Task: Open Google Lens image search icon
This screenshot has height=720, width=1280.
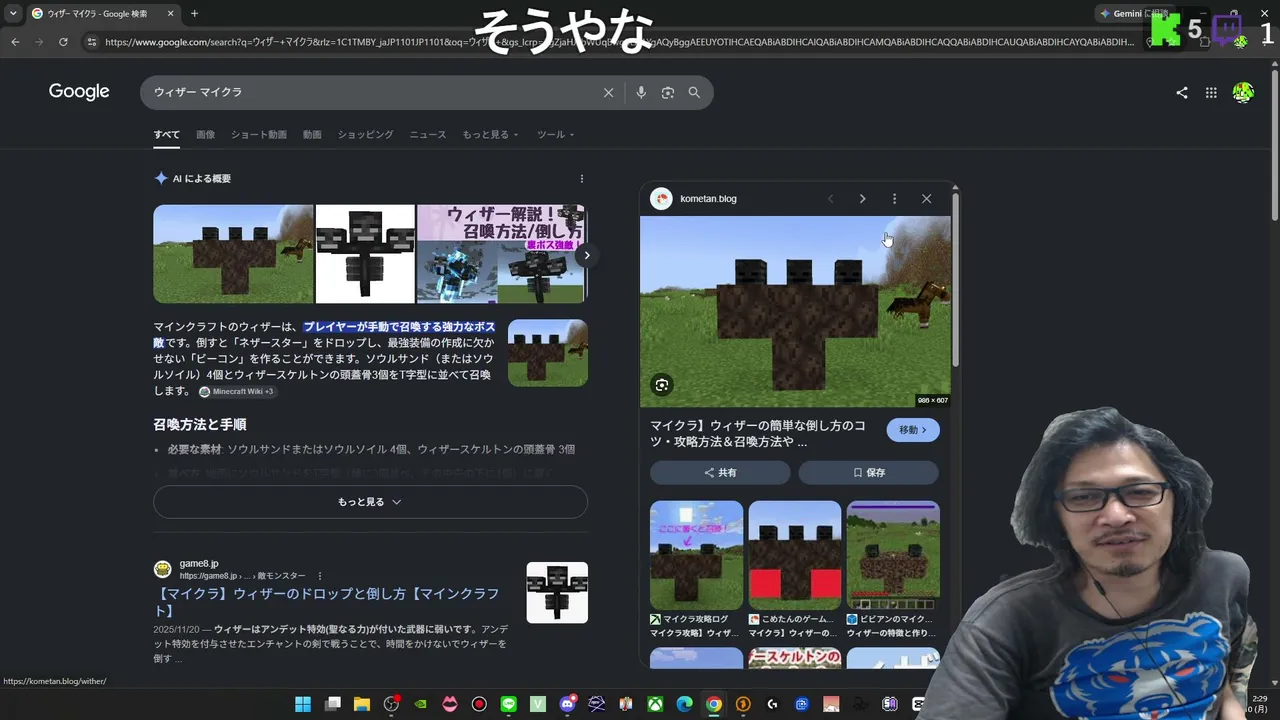Action: point(668,93)
